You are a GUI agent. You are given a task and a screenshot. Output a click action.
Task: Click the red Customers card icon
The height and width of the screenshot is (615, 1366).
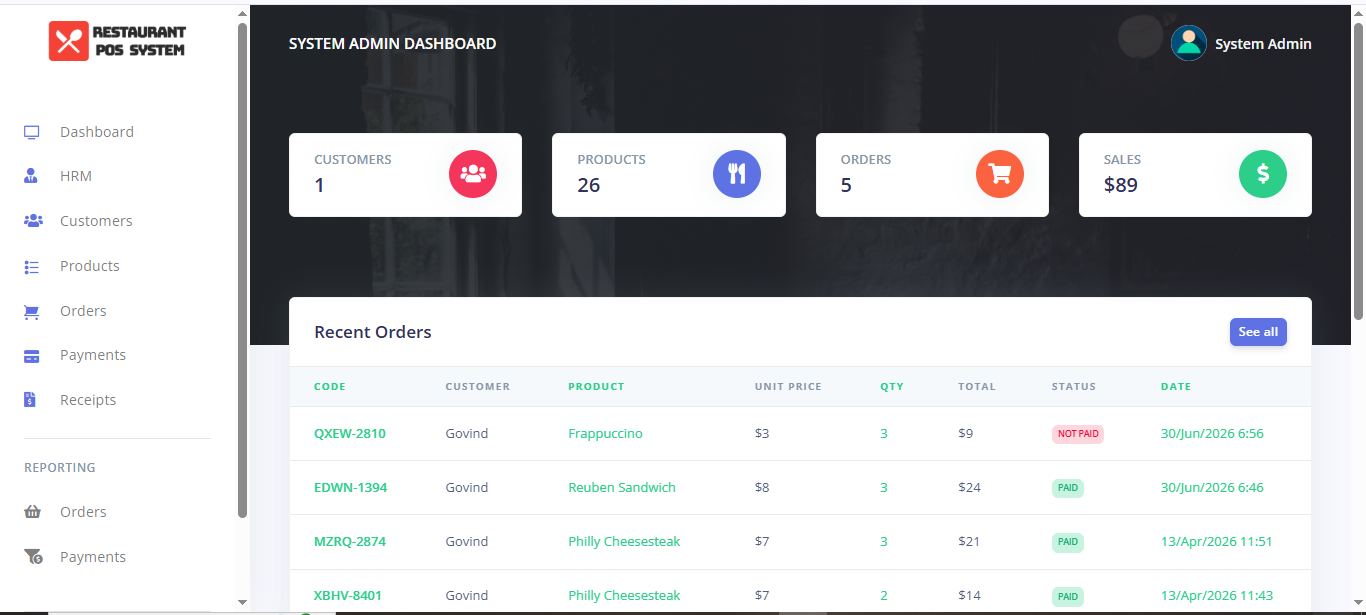473,174
